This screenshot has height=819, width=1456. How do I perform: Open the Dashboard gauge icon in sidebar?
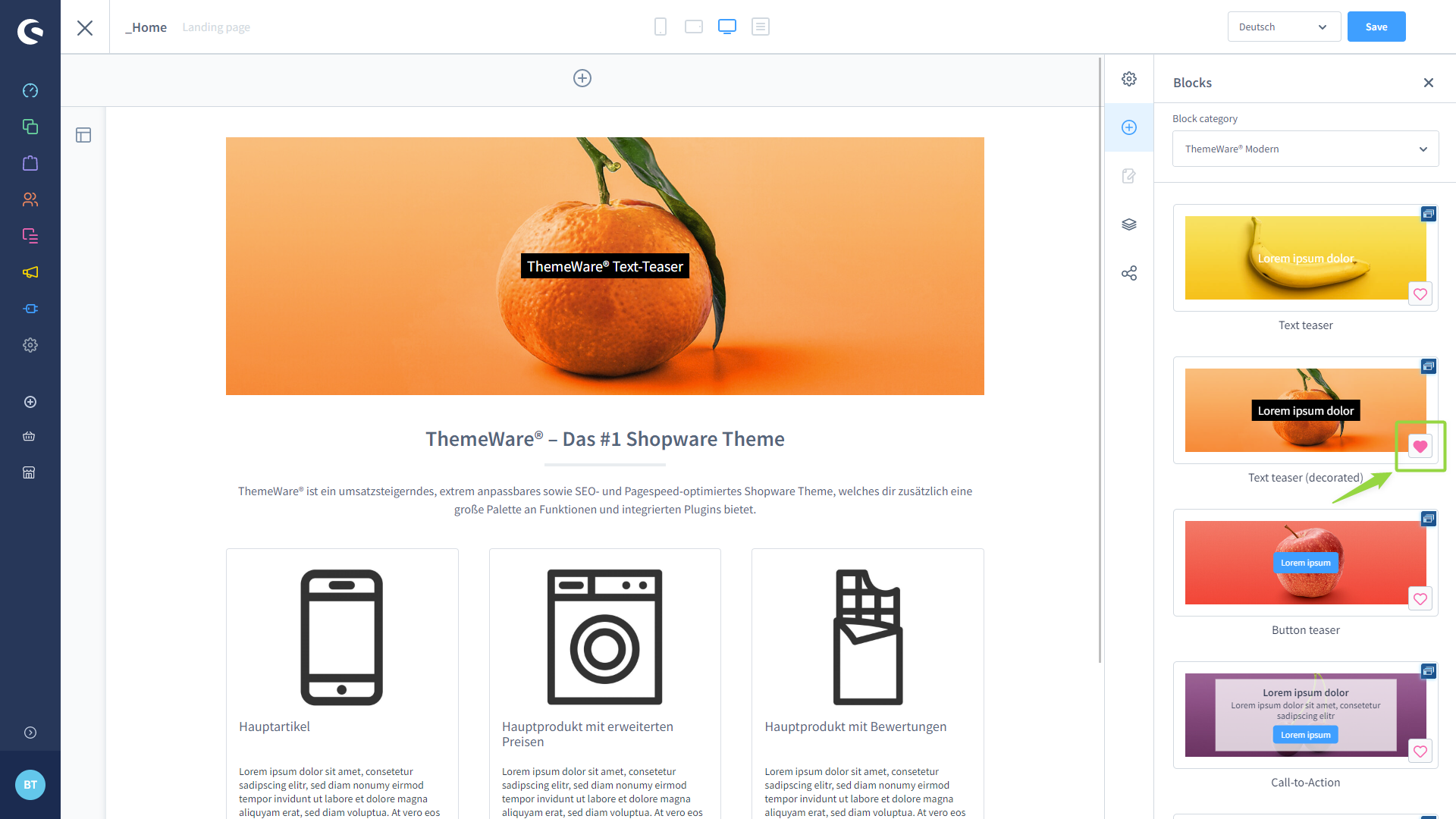pos(30,90)
